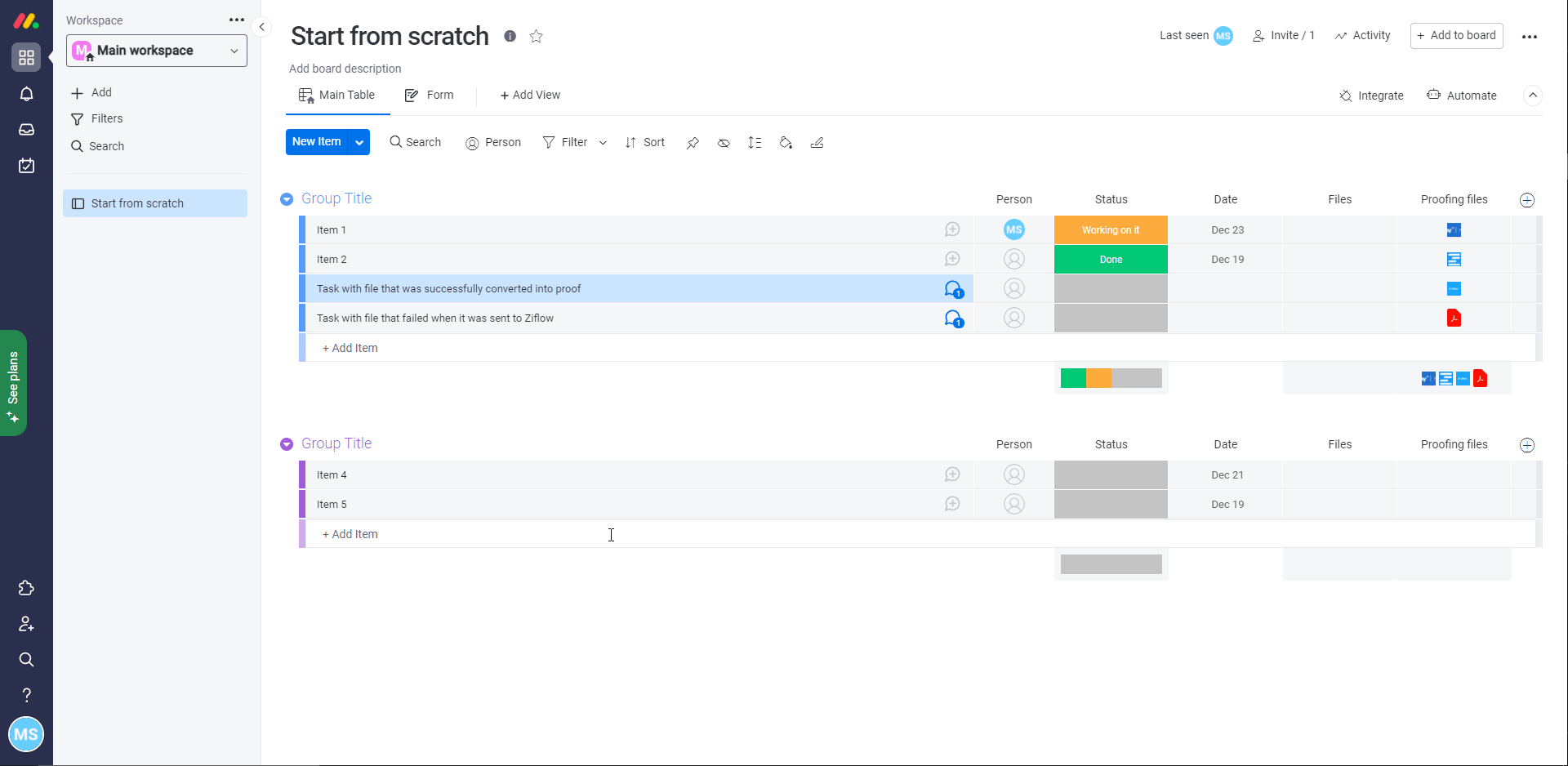Collapse first blue Group Title
The image size is (1568, 766).
(287, 199)
